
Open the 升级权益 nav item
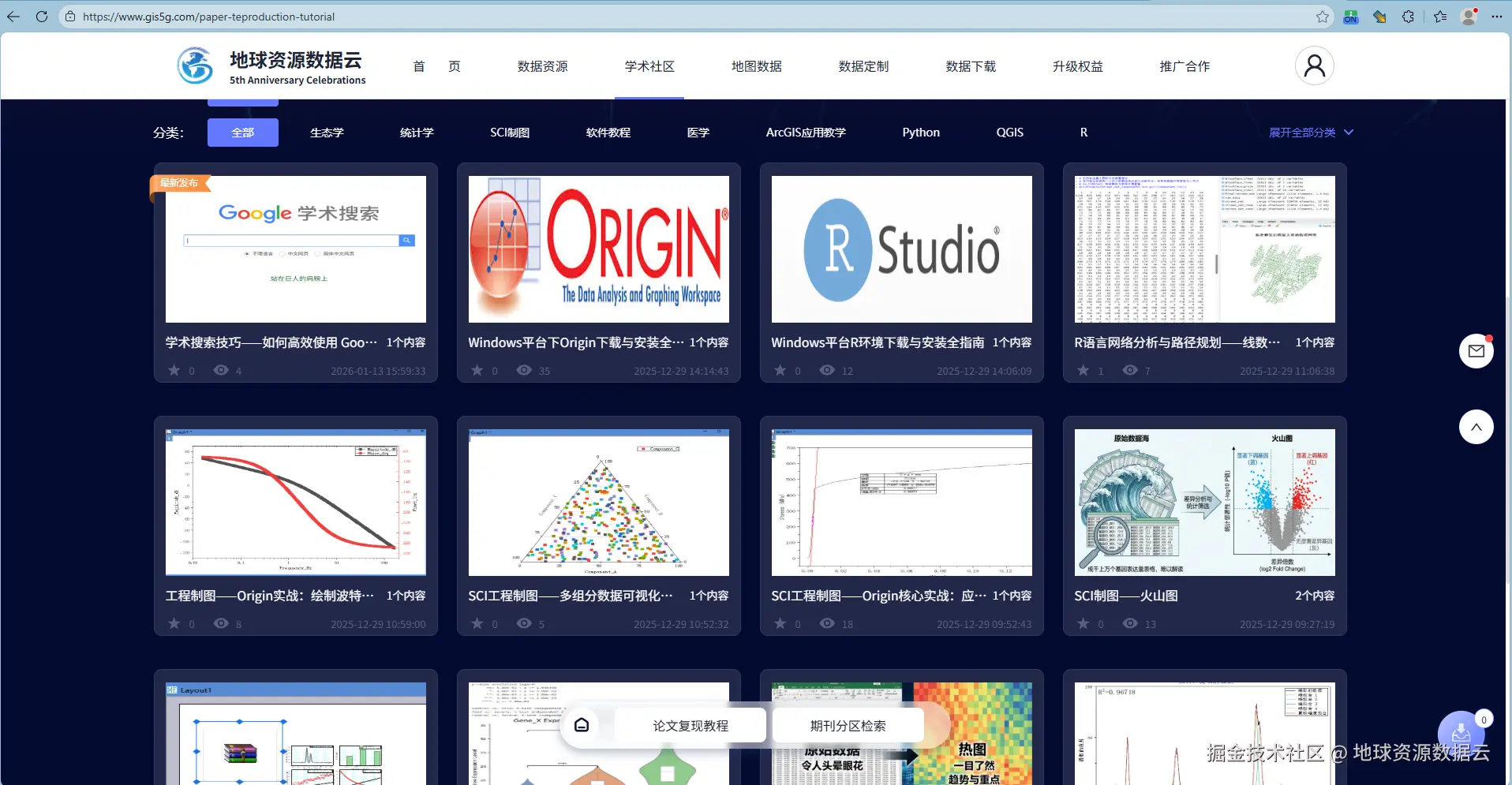[x=1078, y=66]
